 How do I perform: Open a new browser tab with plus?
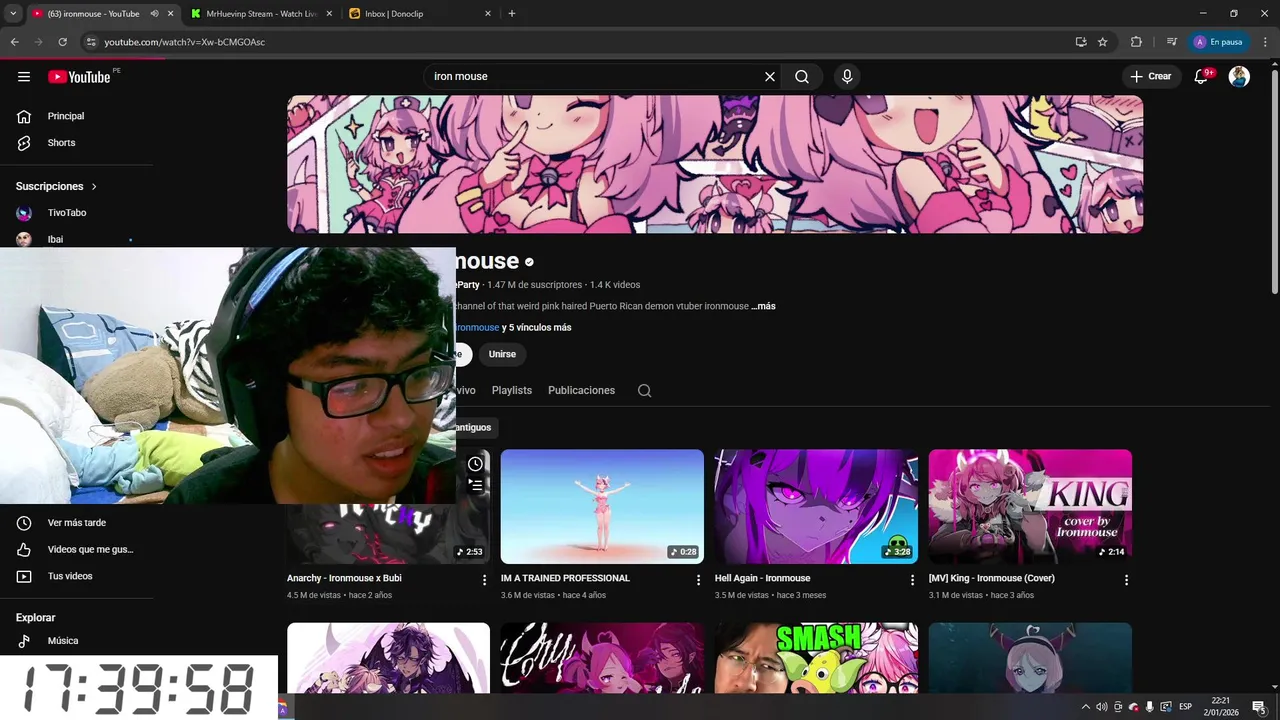pos(512,14)
